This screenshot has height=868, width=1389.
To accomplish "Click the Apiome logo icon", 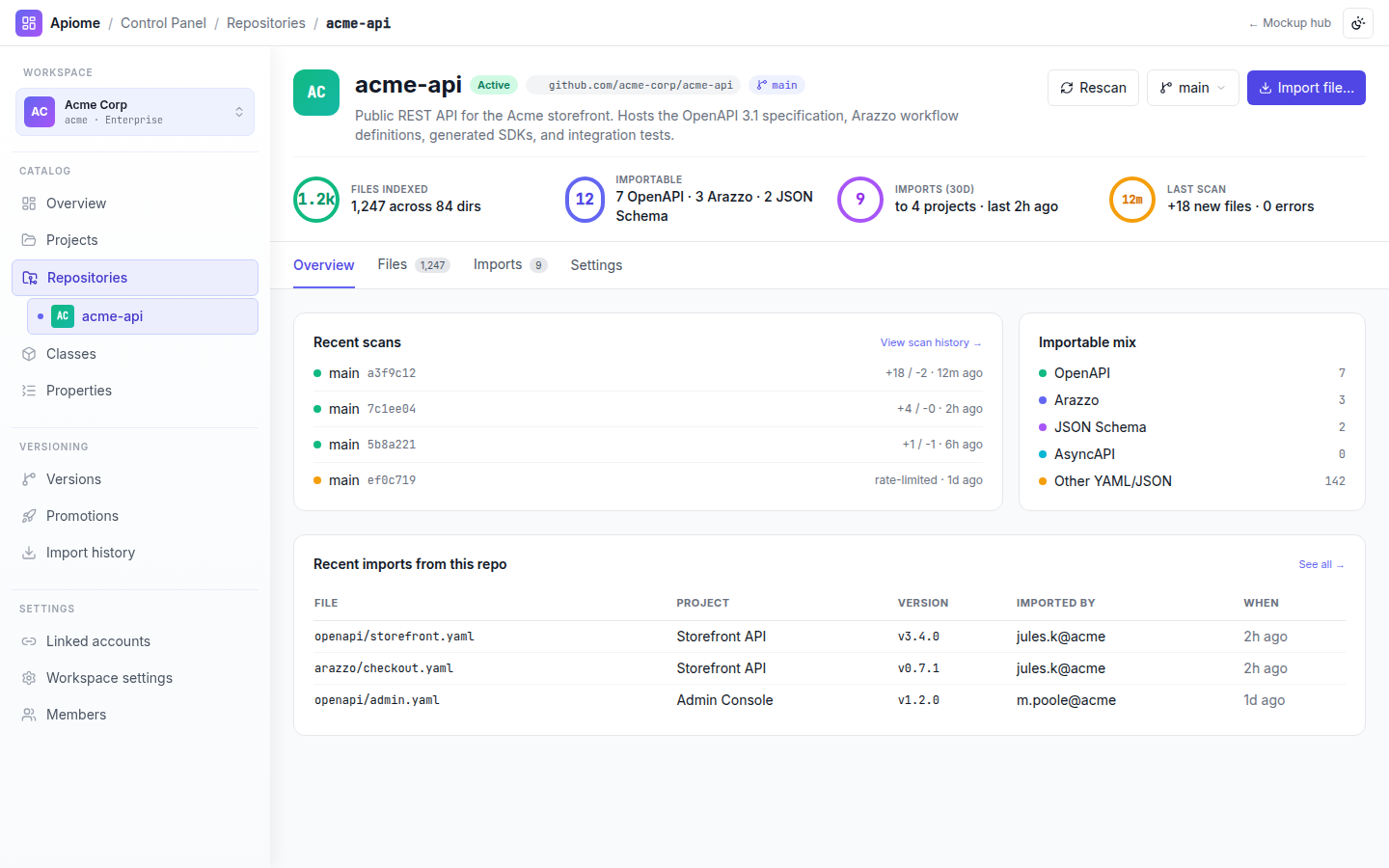I will 29,23.
